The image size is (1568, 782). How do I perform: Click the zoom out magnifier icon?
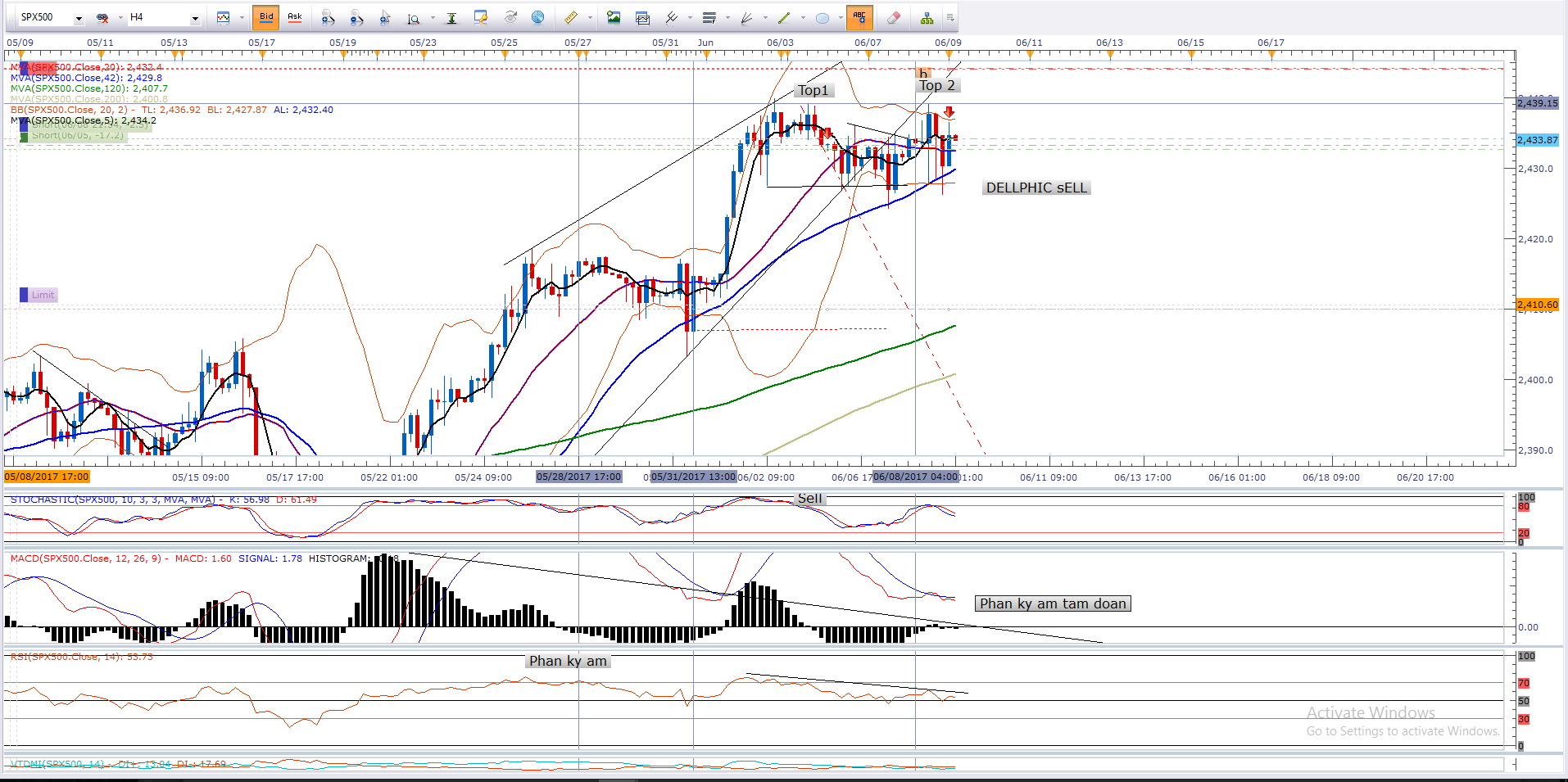[x=356, y=17]
